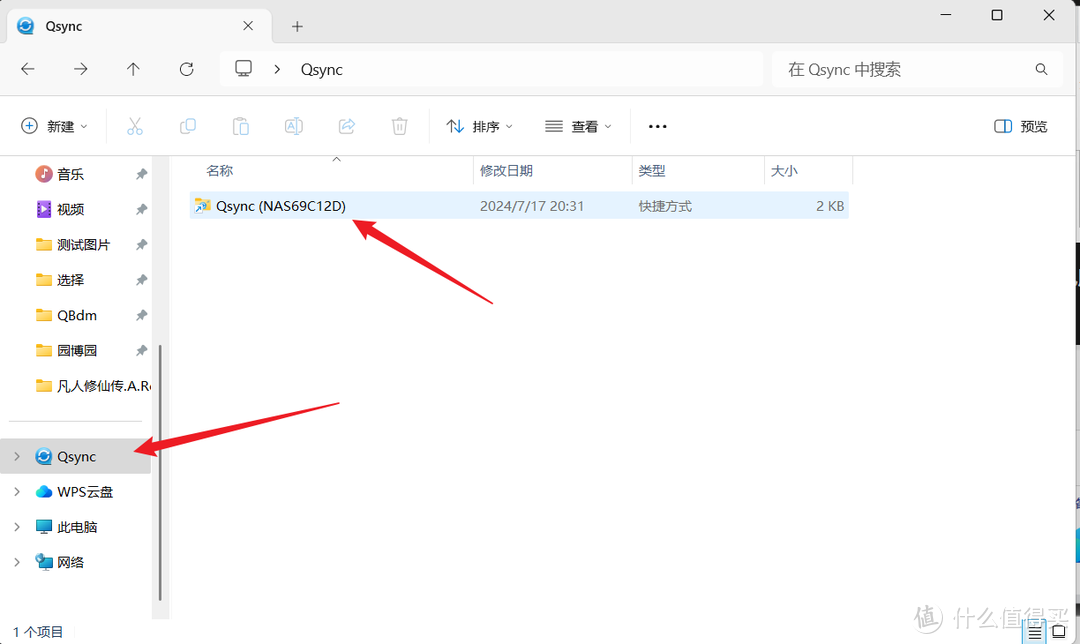
Task: Go up one folder level
Action: (133, 69)
